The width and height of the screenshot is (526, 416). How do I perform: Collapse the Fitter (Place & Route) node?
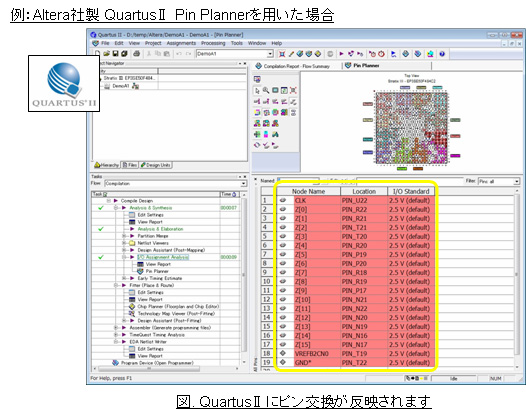(116, 285)
